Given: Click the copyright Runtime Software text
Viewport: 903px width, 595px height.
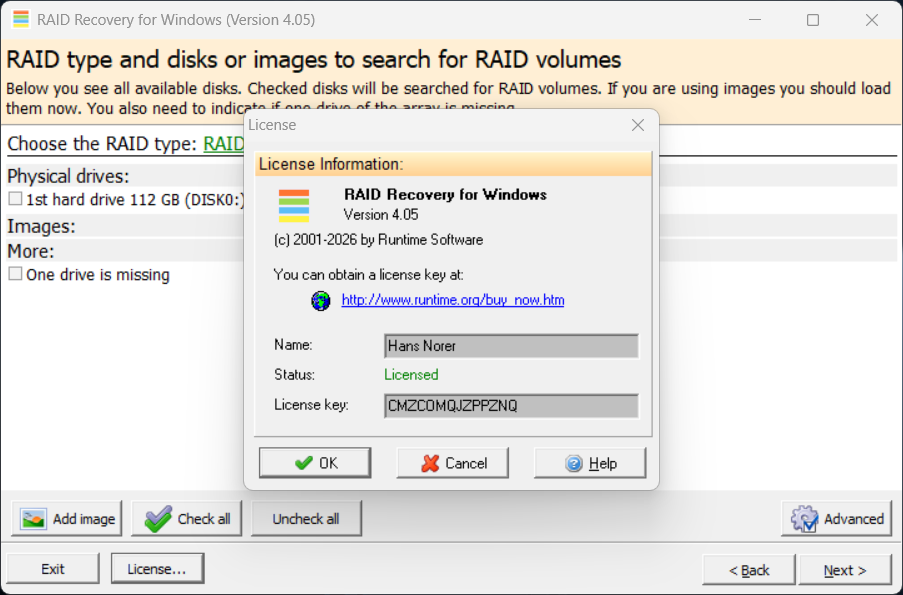Looking at the screenshot, I should point(378,240).
